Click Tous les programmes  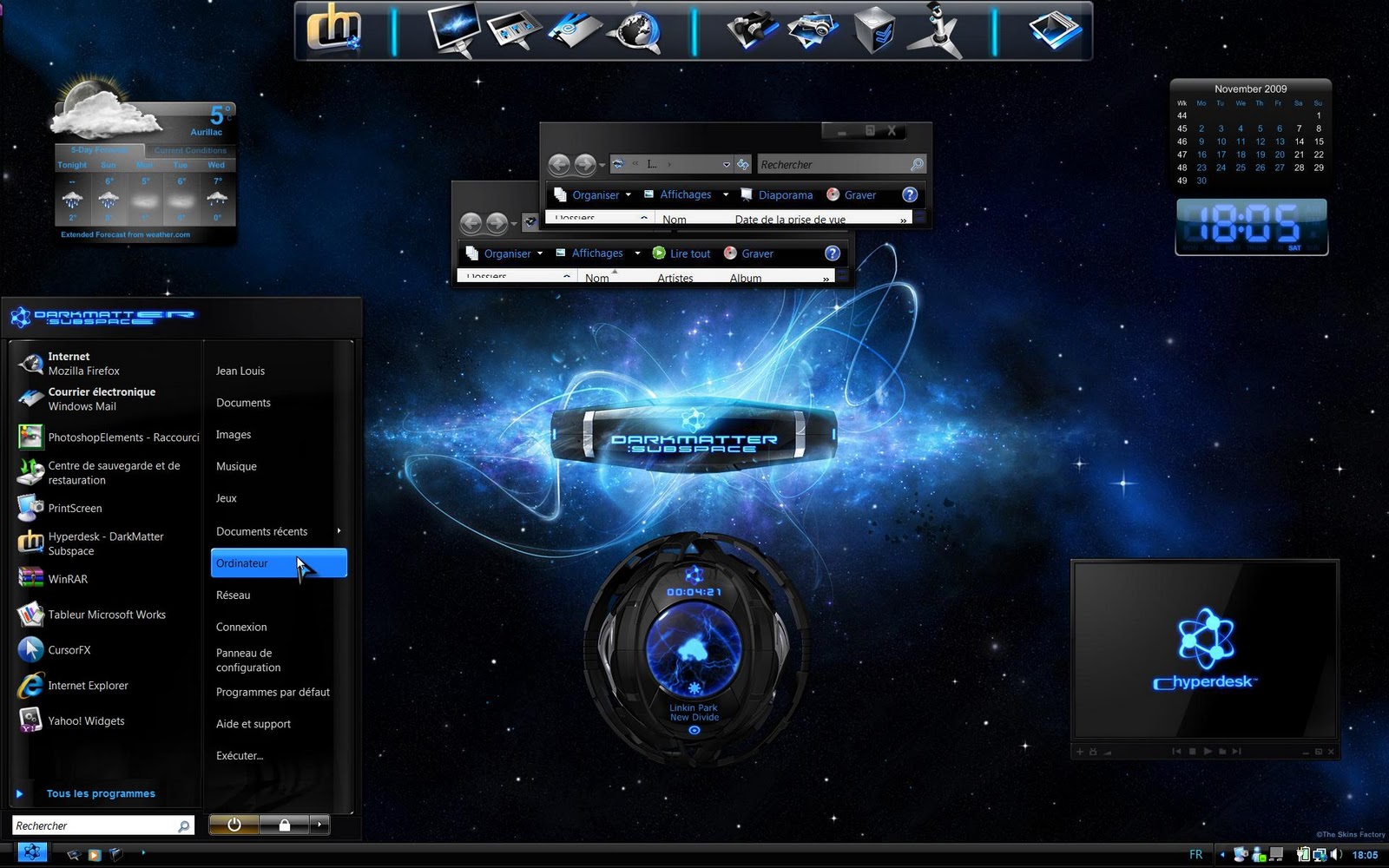click(x=101, y=793)
